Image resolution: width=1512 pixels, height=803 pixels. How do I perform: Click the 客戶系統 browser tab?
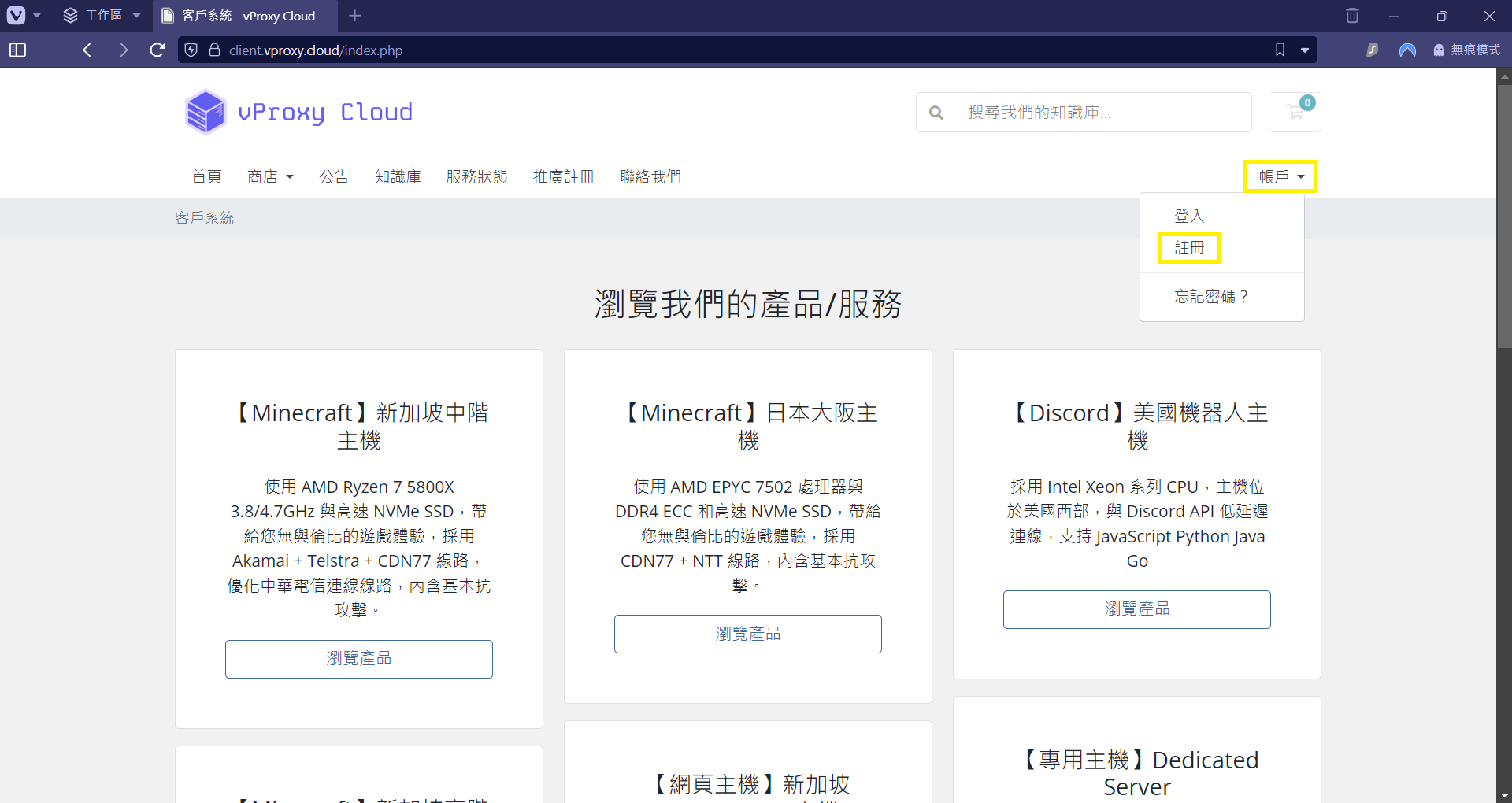click(240, 16)
